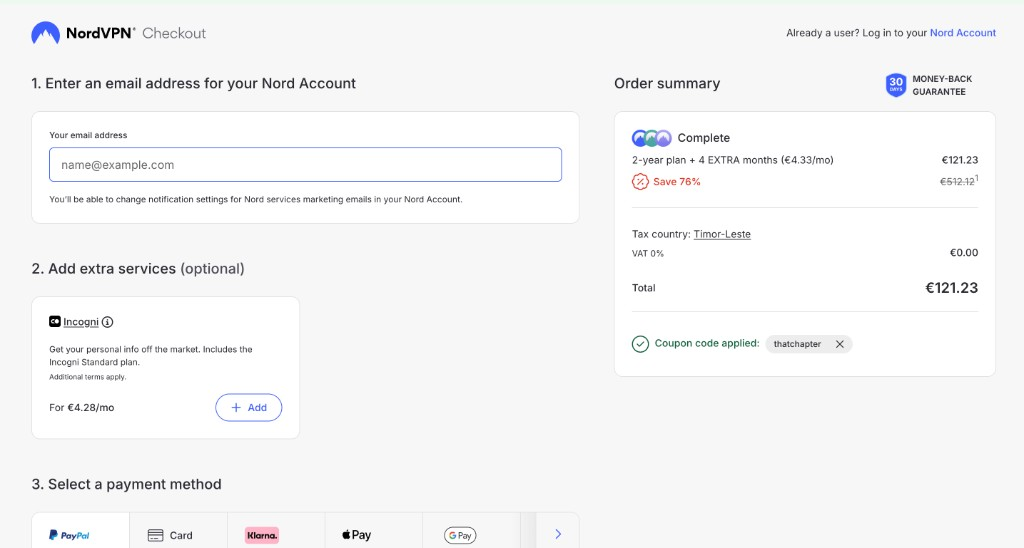Click the Save 76% discount badge icon
Viewport: 1024px width, 548px height.
[x=640, y=182]
